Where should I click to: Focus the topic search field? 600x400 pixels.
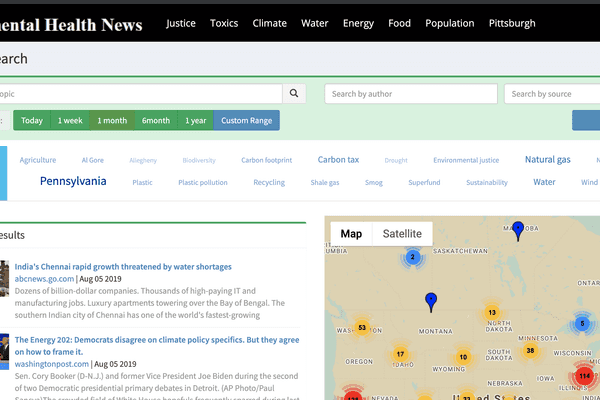141,94
